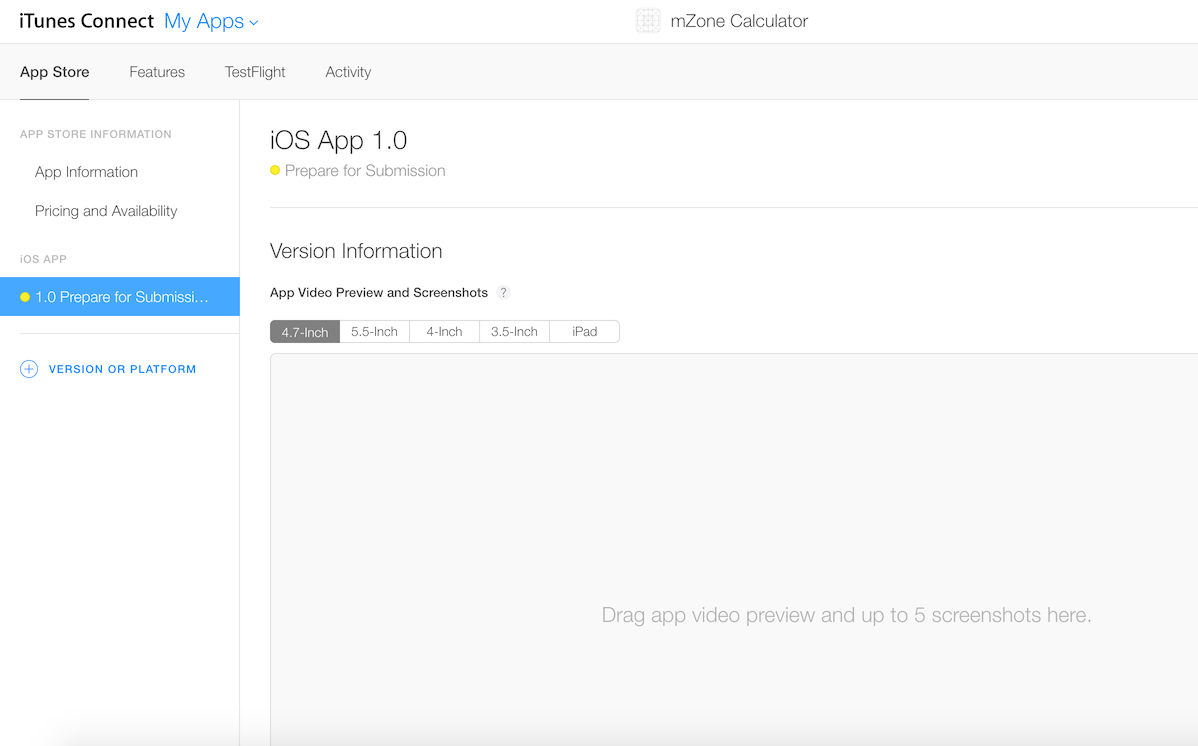Click the plus icon for Version or Platform
This screenshot has width=1198, height=746.
tap(29, 369)
